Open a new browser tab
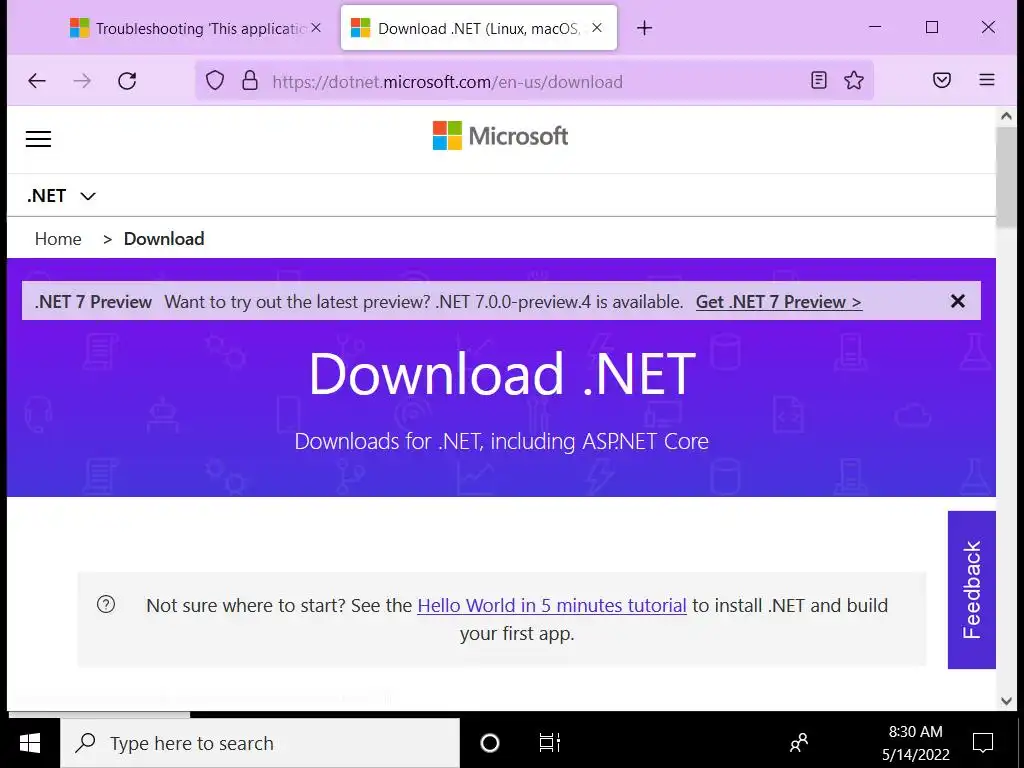This screenshot has height=768, width=1024. point(644,28)
